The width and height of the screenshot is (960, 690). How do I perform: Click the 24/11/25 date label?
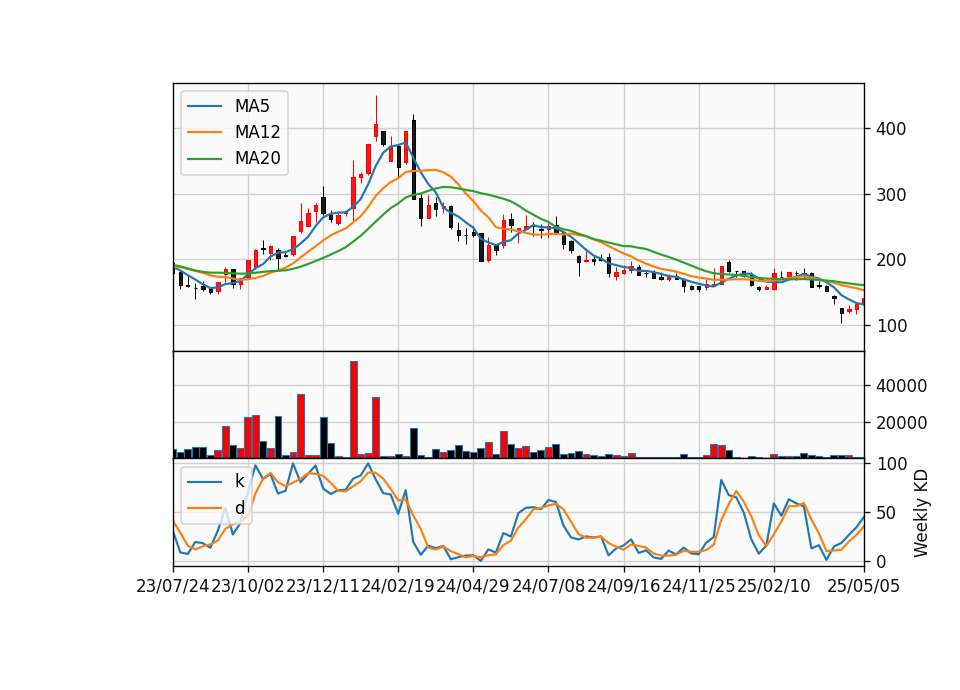pos(699,586)
